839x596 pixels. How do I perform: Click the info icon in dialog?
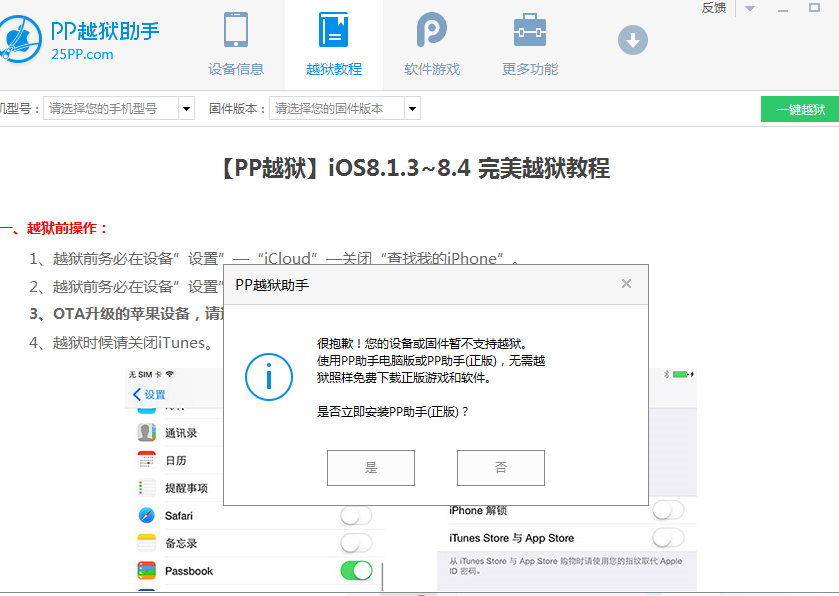[x=269, y=377]
